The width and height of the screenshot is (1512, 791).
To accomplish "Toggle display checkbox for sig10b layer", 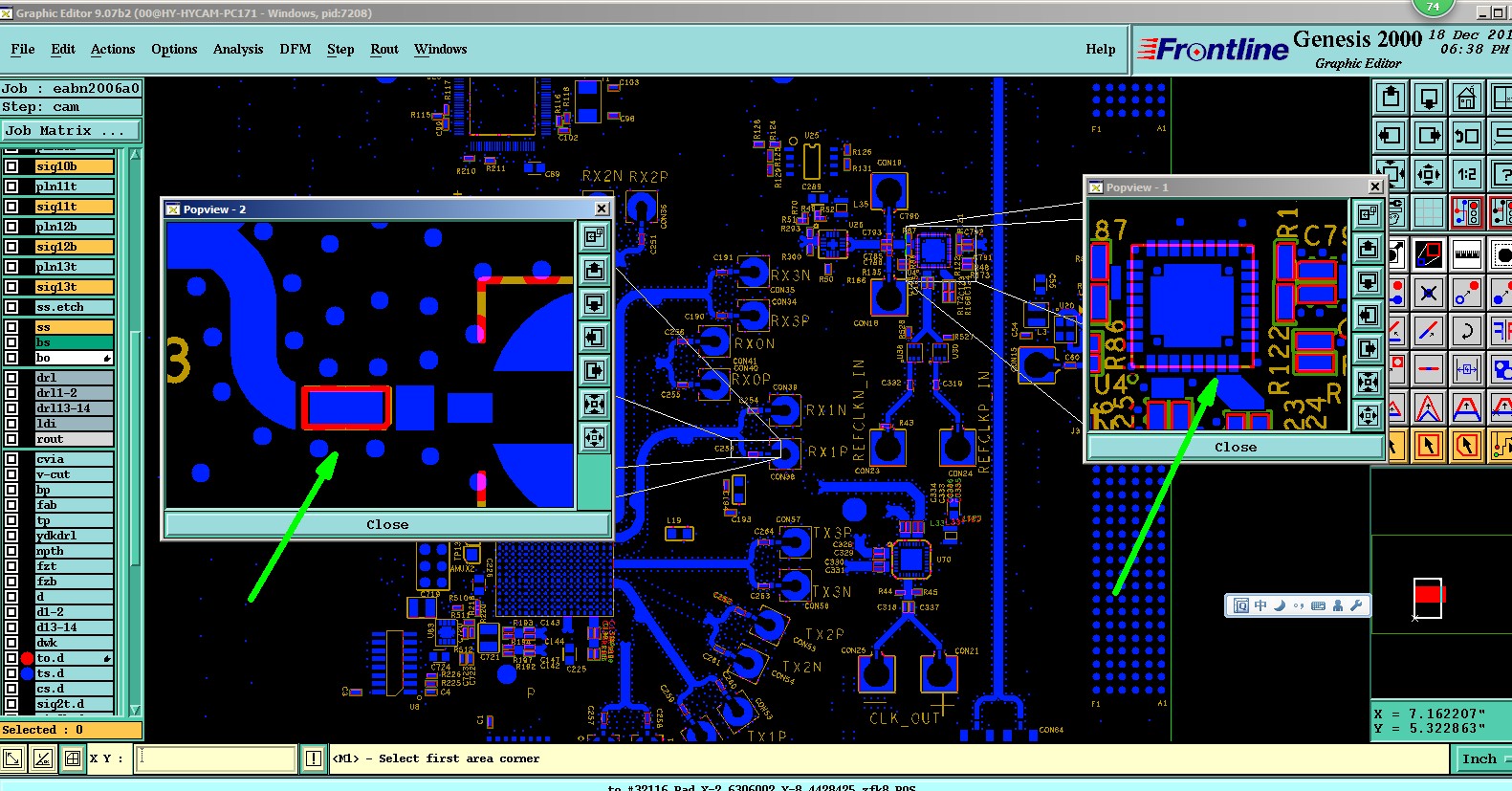I will pos(11,166).
